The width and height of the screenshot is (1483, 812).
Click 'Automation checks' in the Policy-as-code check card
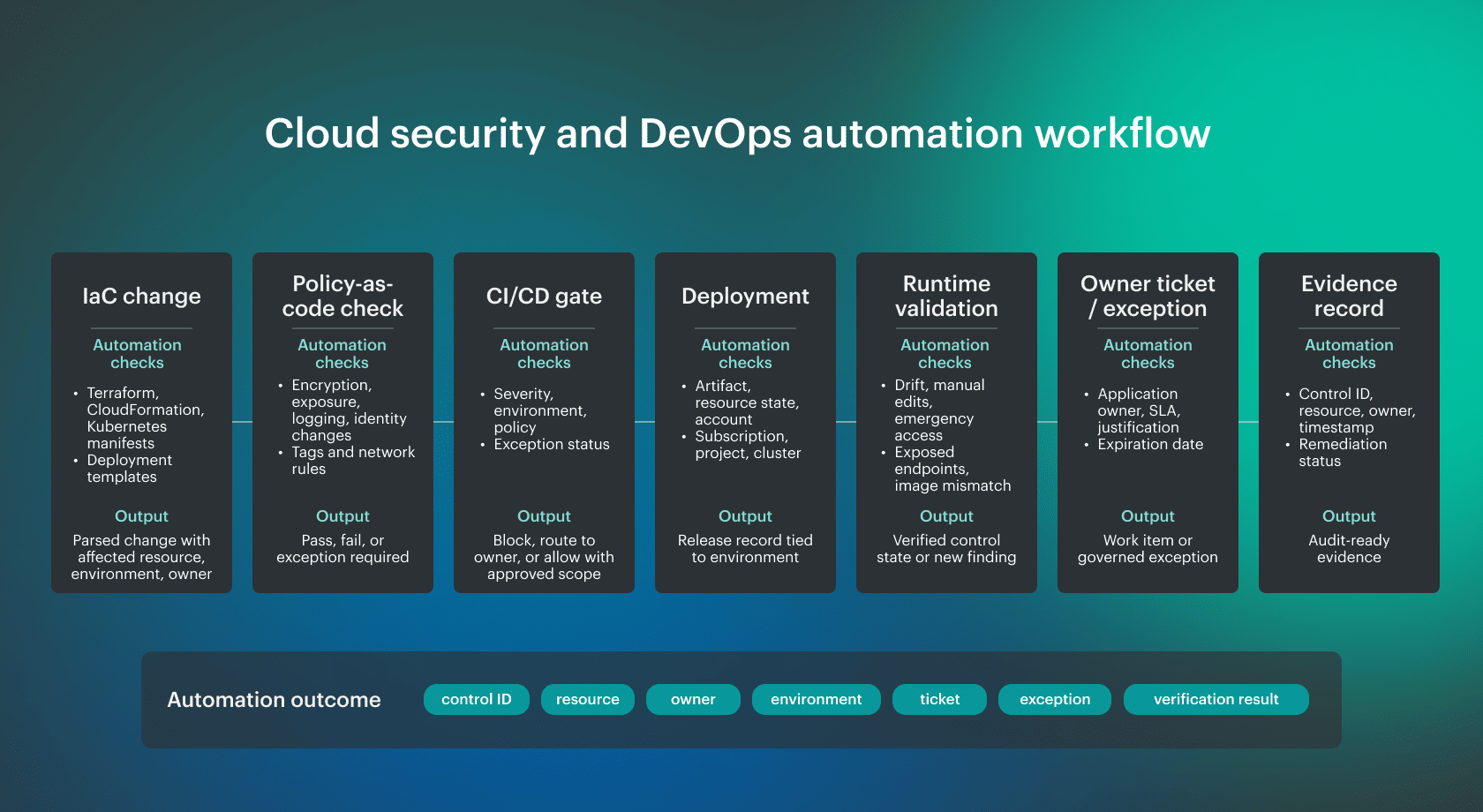(x=342, y=354)
